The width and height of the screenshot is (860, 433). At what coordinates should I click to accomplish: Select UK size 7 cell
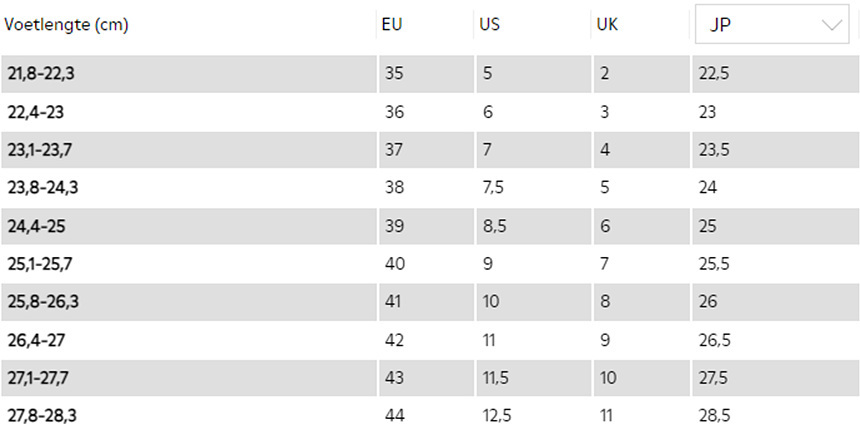click(605, 264)
